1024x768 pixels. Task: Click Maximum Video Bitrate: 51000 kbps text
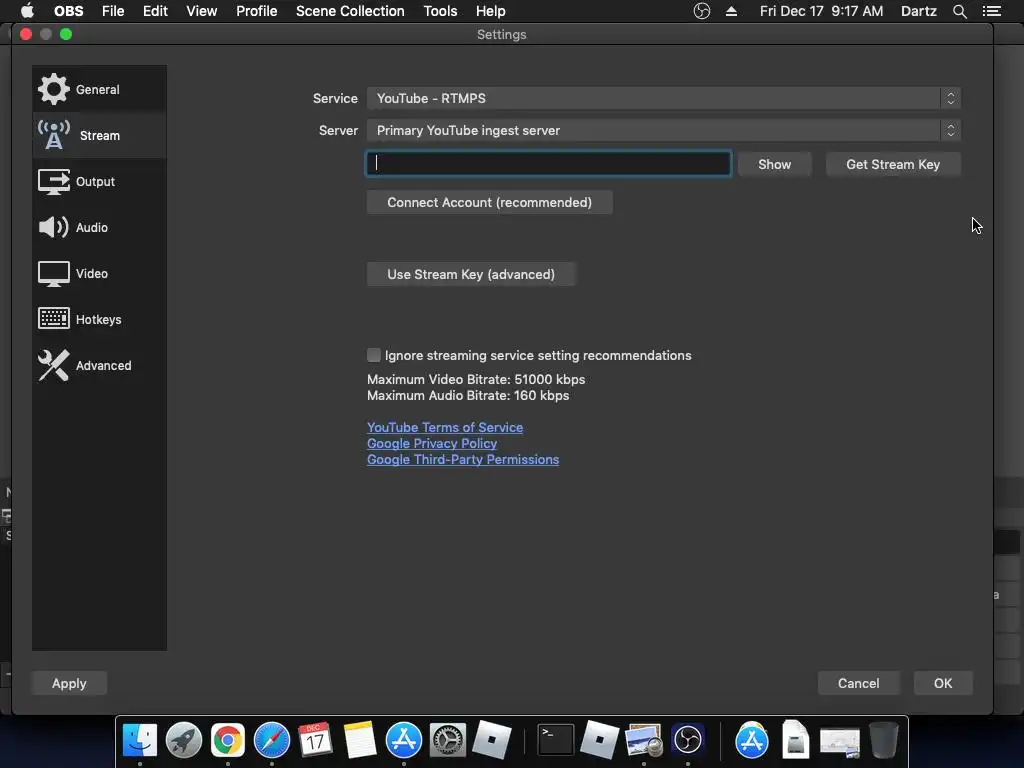[x=476, y=379]
